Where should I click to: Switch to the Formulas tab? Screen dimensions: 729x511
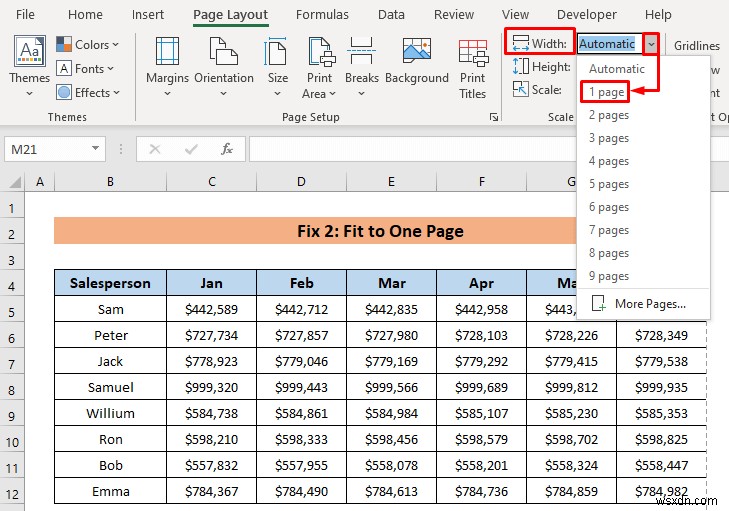click(322, 15)
